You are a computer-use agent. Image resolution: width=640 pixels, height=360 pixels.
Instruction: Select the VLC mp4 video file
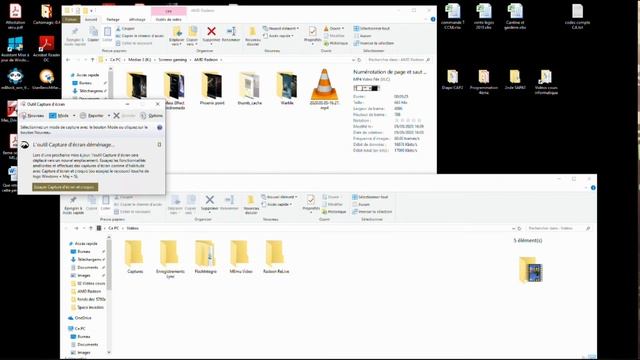[x=324, y=89]
